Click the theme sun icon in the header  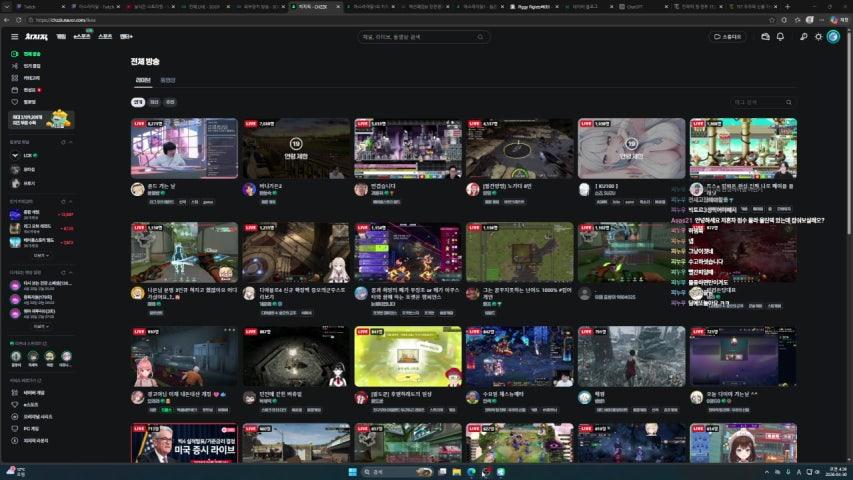click(818, 37)
